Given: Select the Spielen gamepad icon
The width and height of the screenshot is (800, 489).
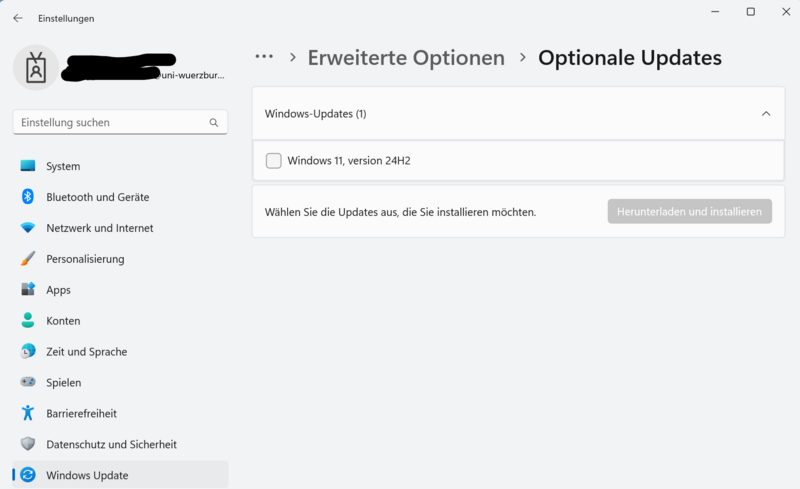Looking at the screenshot, I should pyautogui.click(x=28, y=383).
